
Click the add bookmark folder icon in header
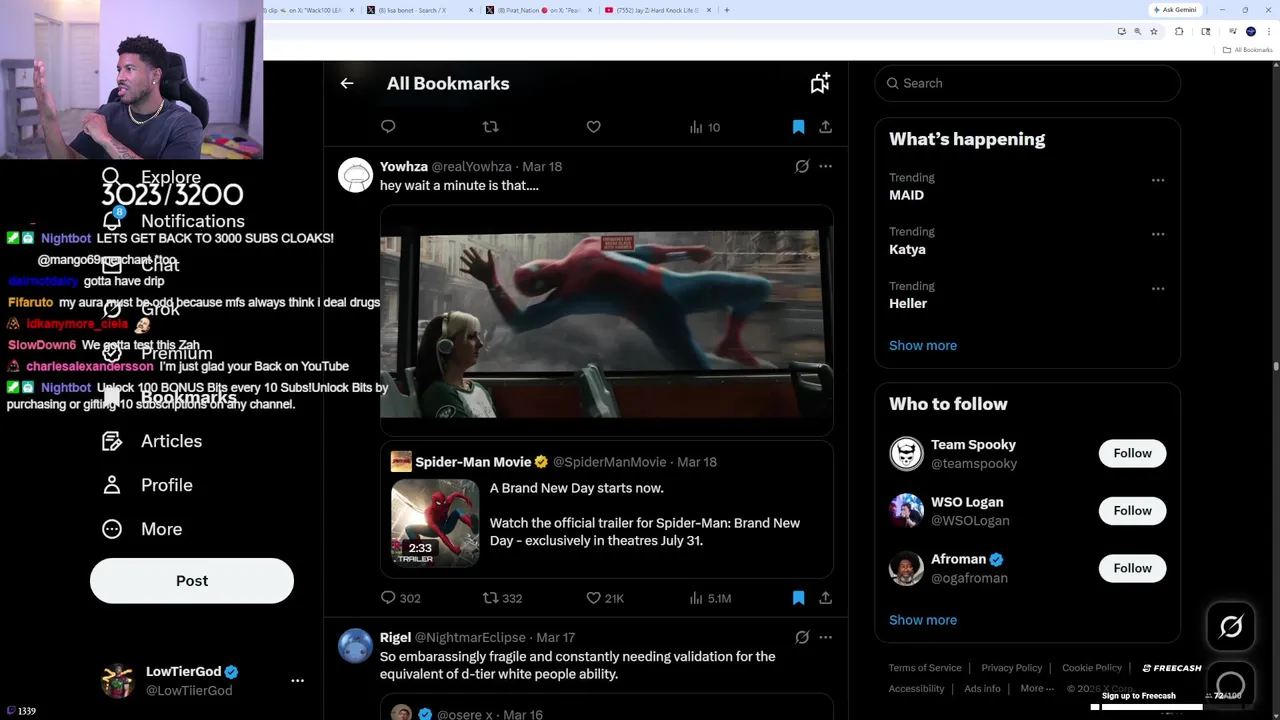[820, 84]
